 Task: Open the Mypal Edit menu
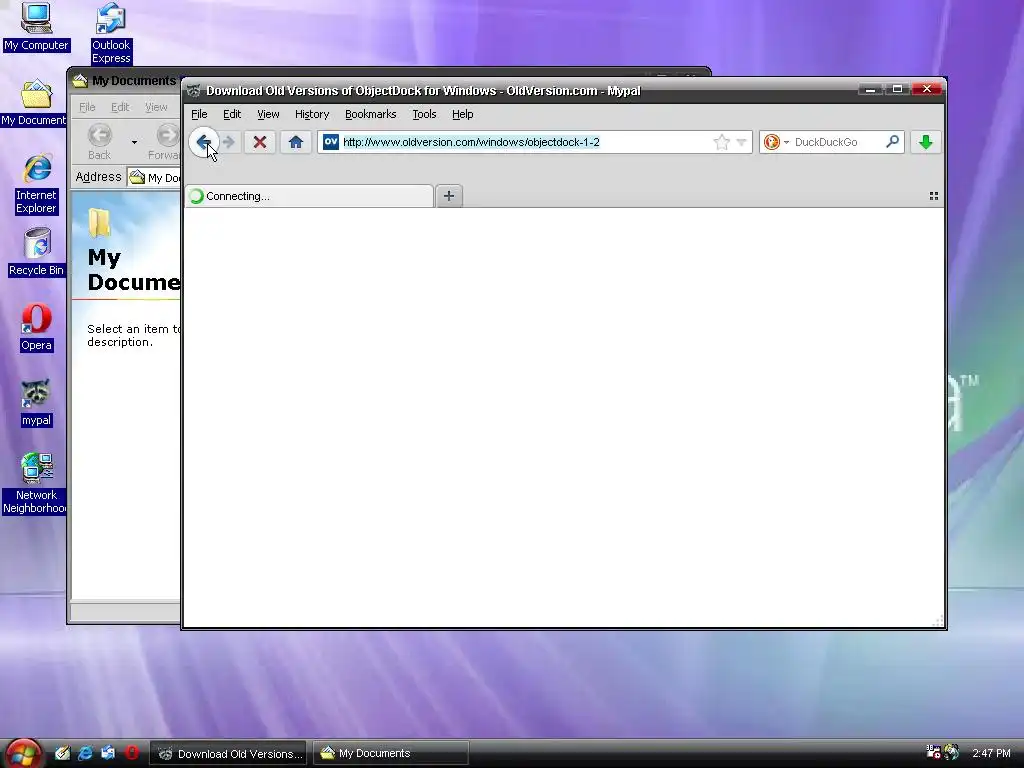(232, 114)
